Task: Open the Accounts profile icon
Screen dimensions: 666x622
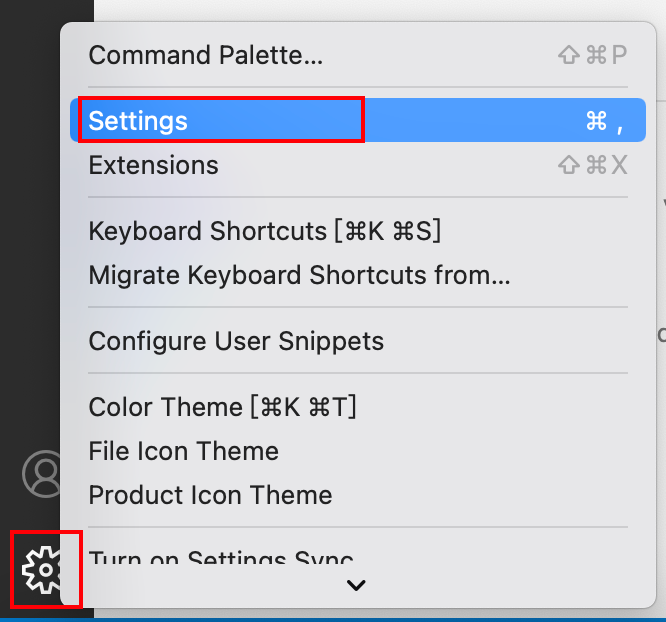Action: coord(44,474)
